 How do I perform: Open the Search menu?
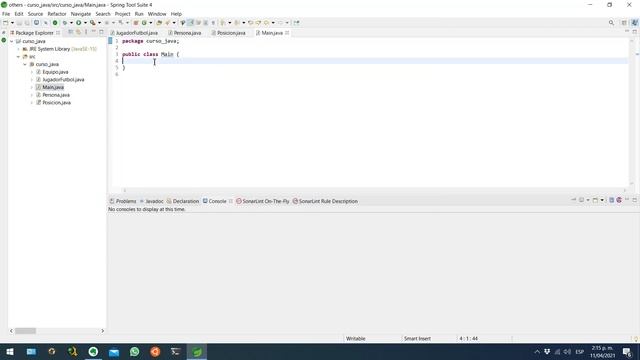click(103, 14)
